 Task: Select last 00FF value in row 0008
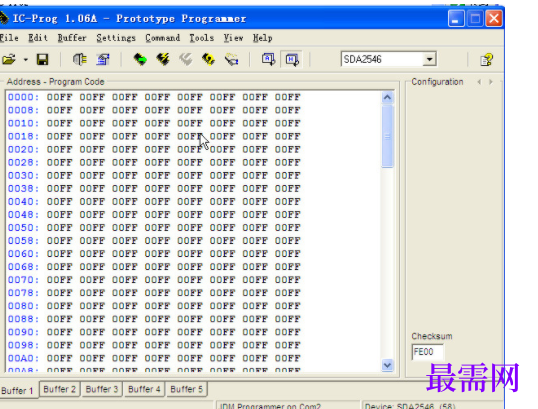(288, 110)
